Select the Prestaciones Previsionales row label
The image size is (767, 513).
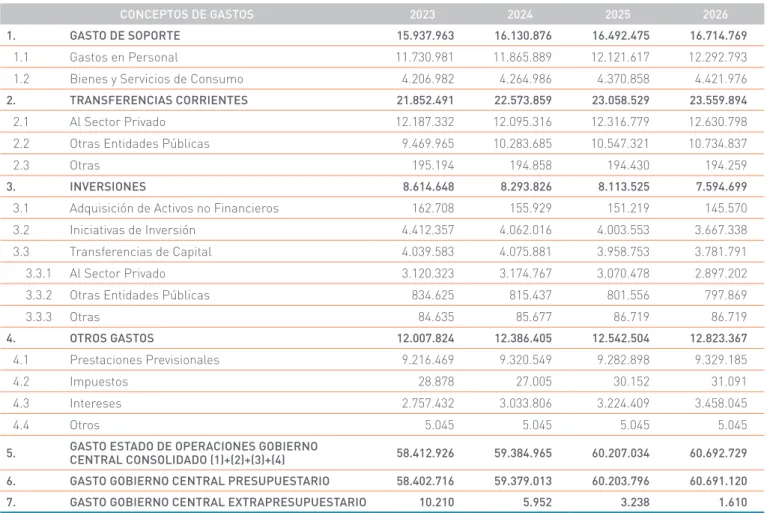145,360
